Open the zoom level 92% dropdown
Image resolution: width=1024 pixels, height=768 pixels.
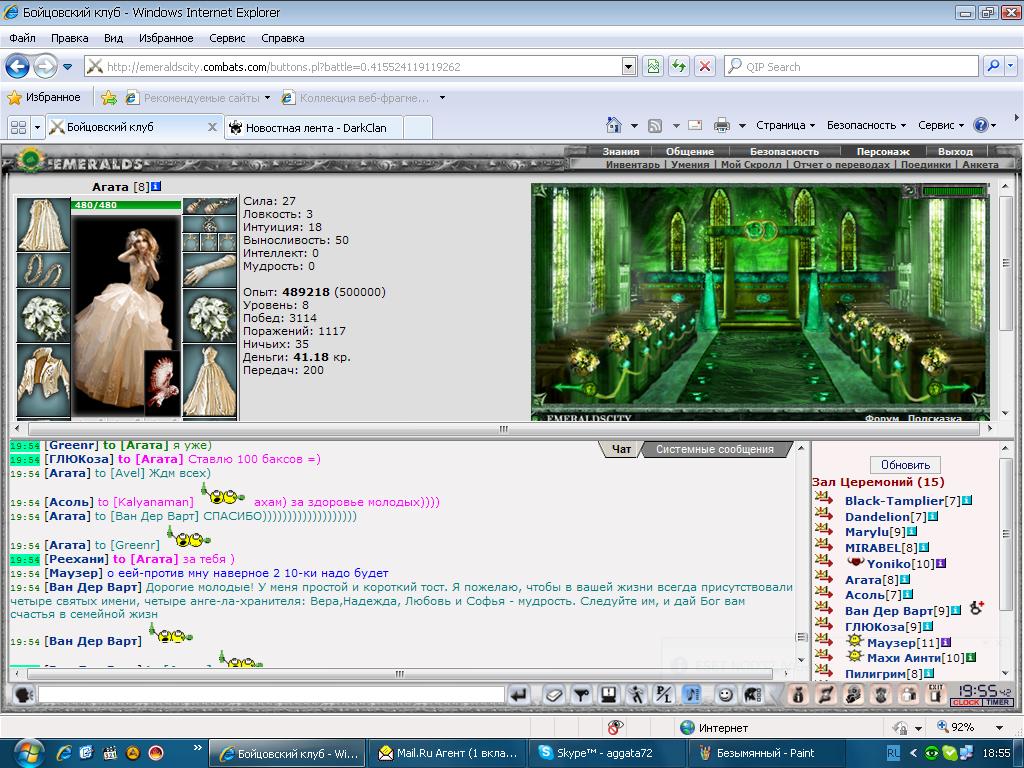click(x=999, y=728)
